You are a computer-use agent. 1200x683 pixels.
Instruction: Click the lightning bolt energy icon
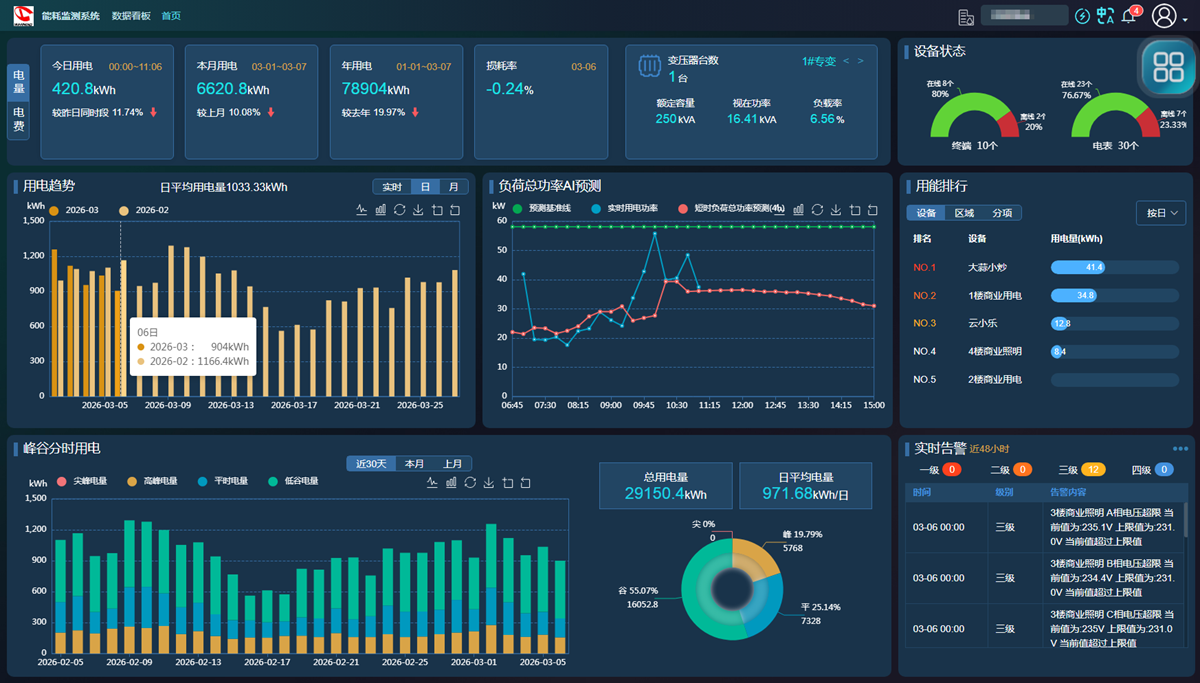point(1082,16)
